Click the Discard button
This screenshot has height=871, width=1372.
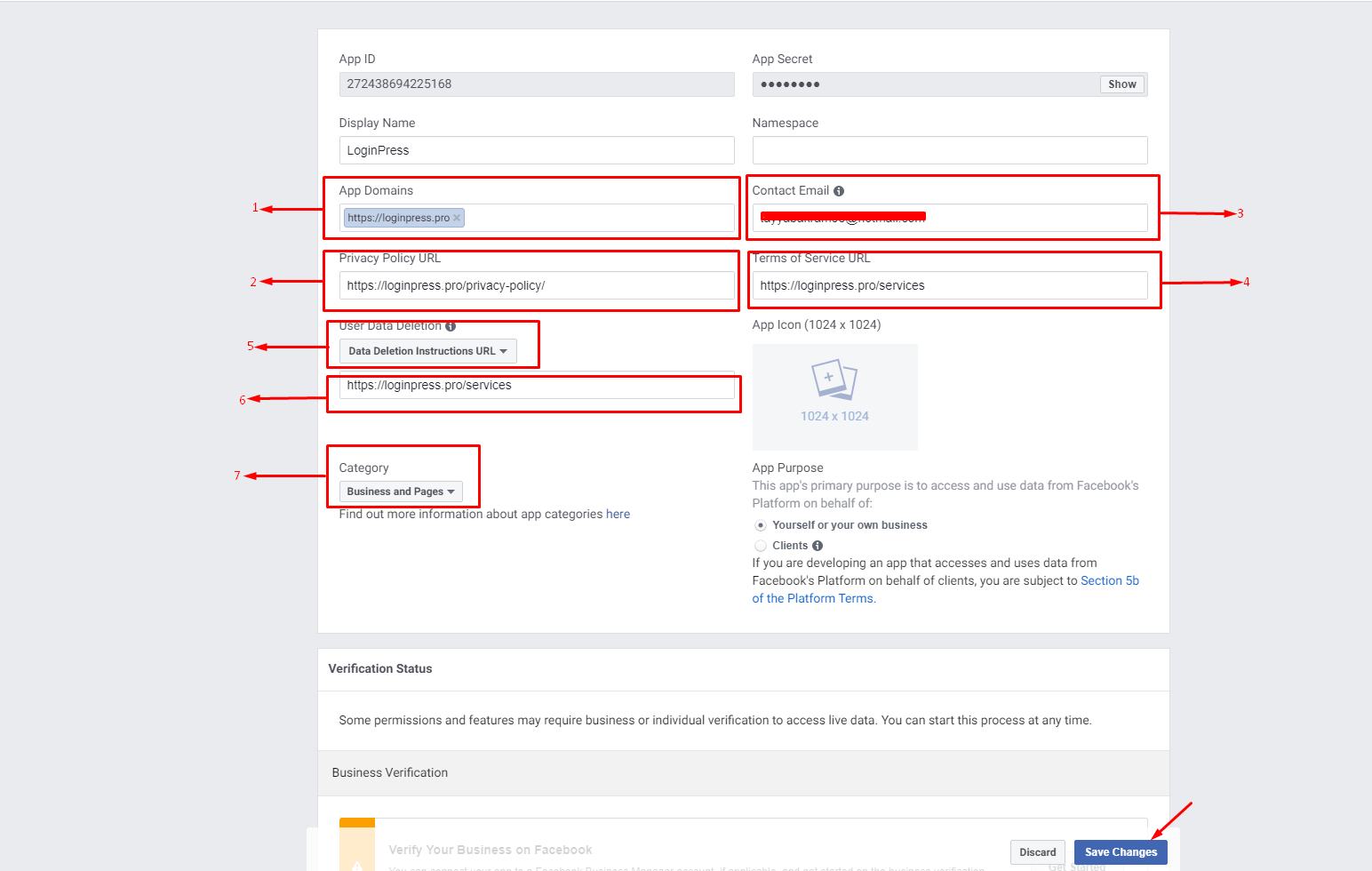point(1038,852)
